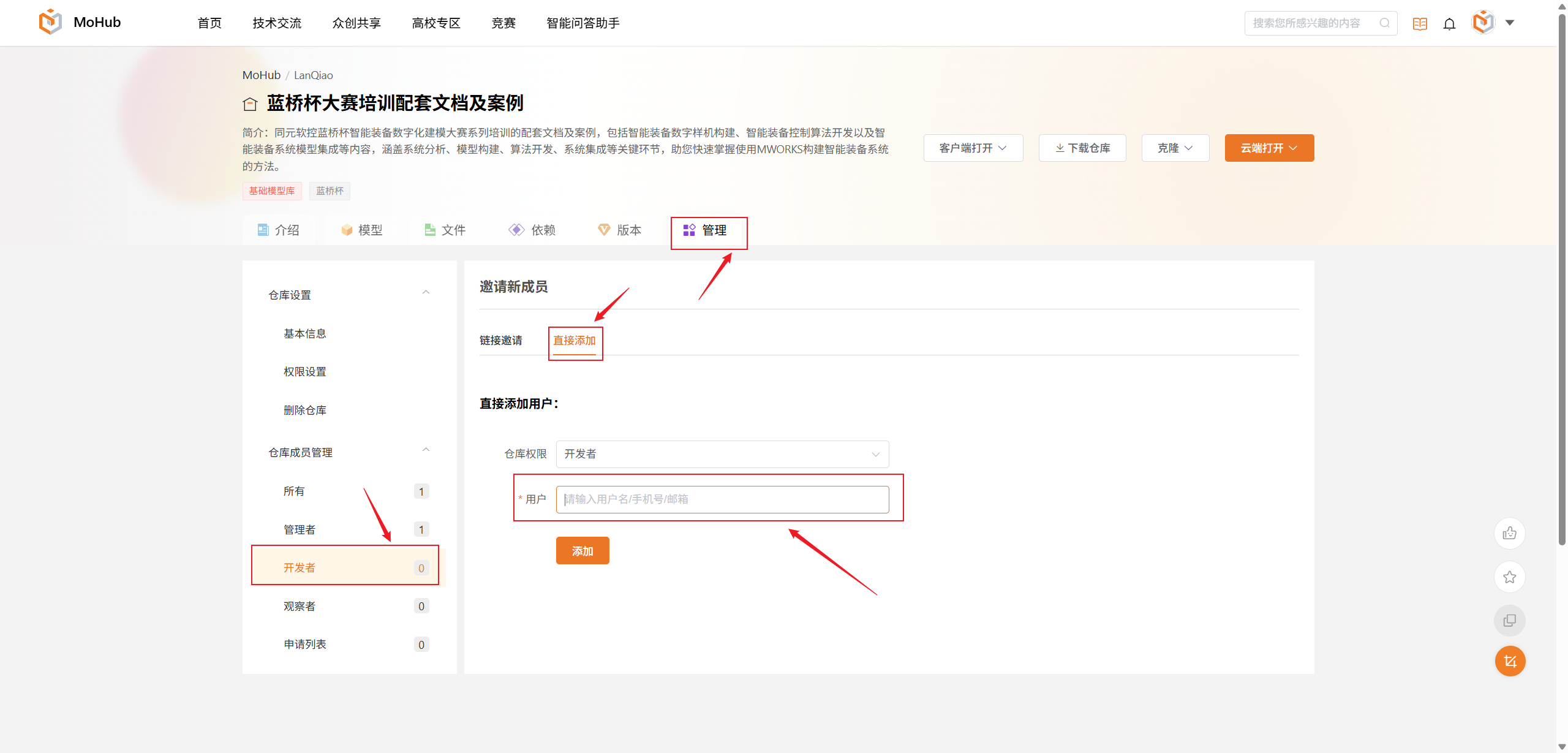Screen dimensions: 1568x753
Task: Show 观察者 members list
Action: 350,606
